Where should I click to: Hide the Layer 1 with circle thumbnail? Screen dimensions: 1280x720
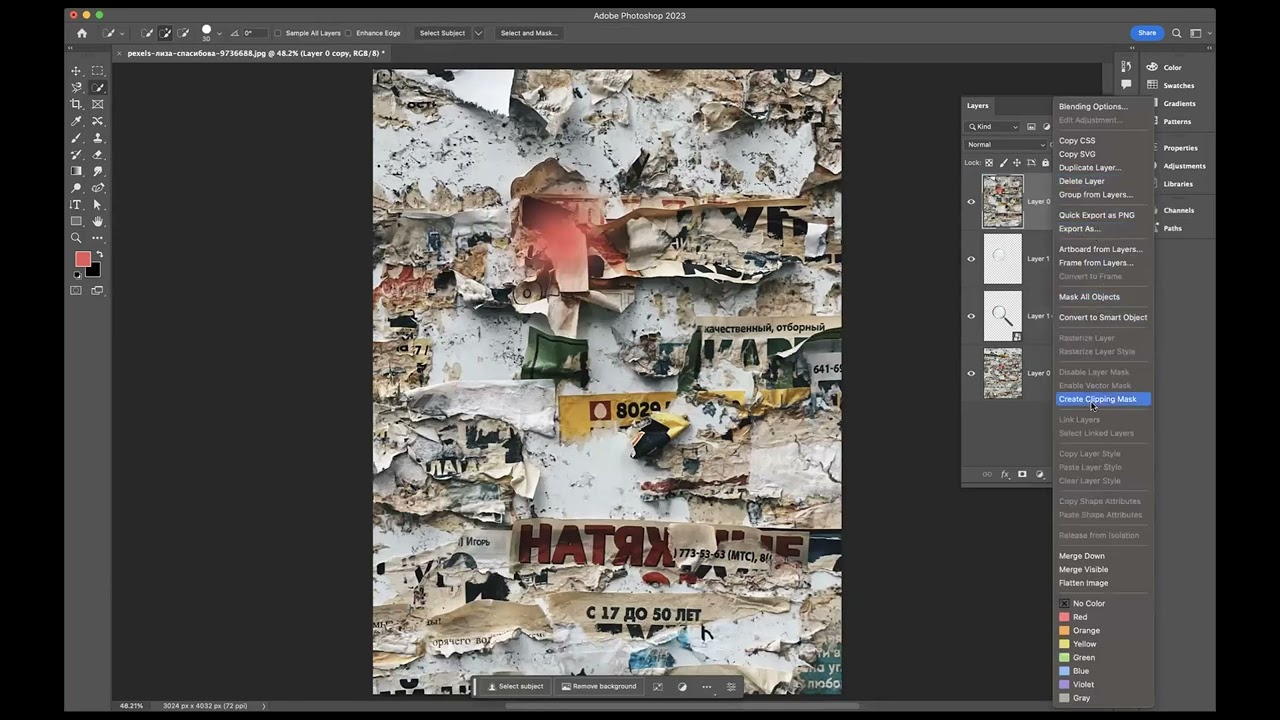point(971,259)
